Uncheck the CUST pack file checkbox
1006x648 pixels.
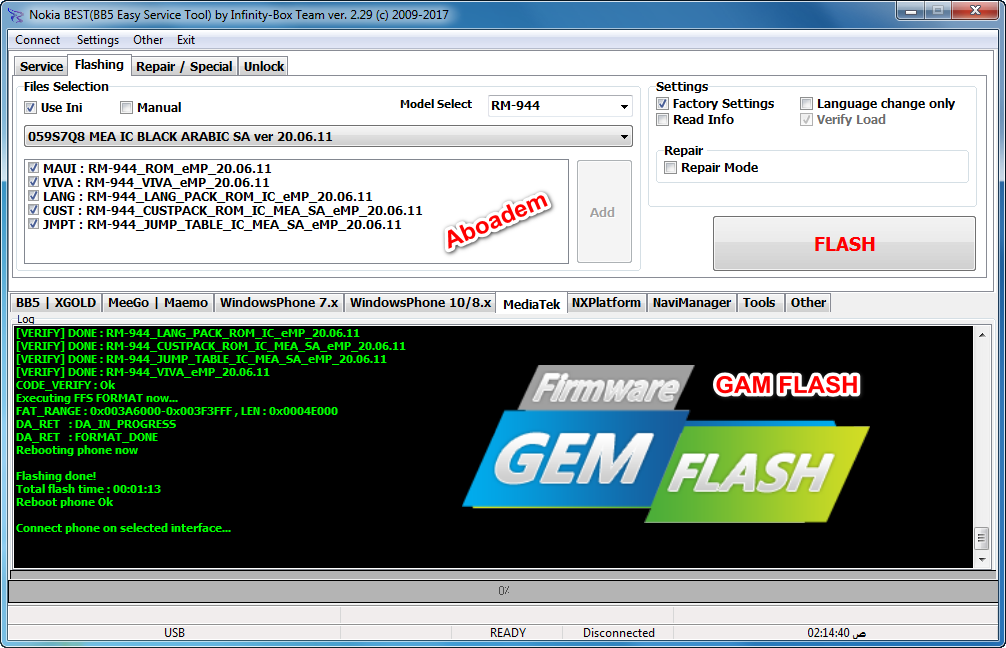33,210
